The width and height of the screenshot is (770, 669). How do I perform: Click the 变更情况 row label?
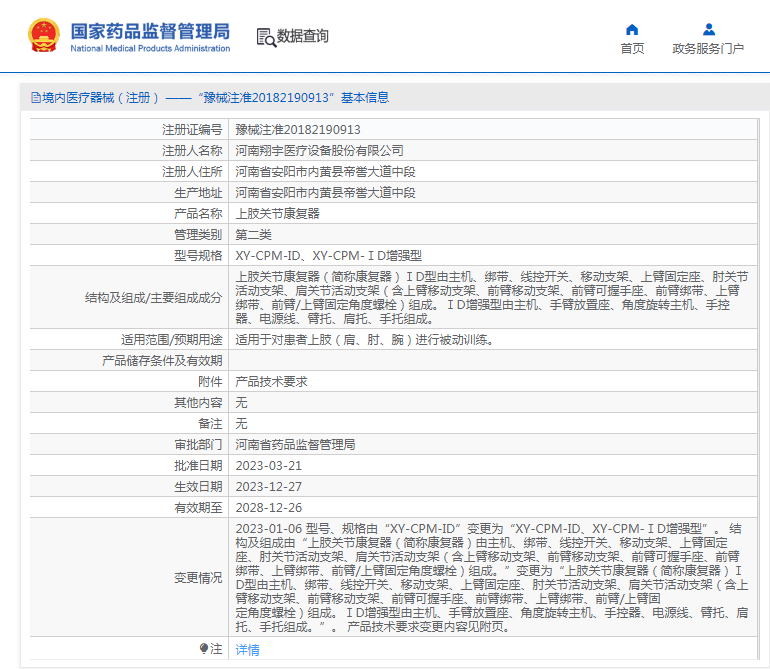pos(198,578)
